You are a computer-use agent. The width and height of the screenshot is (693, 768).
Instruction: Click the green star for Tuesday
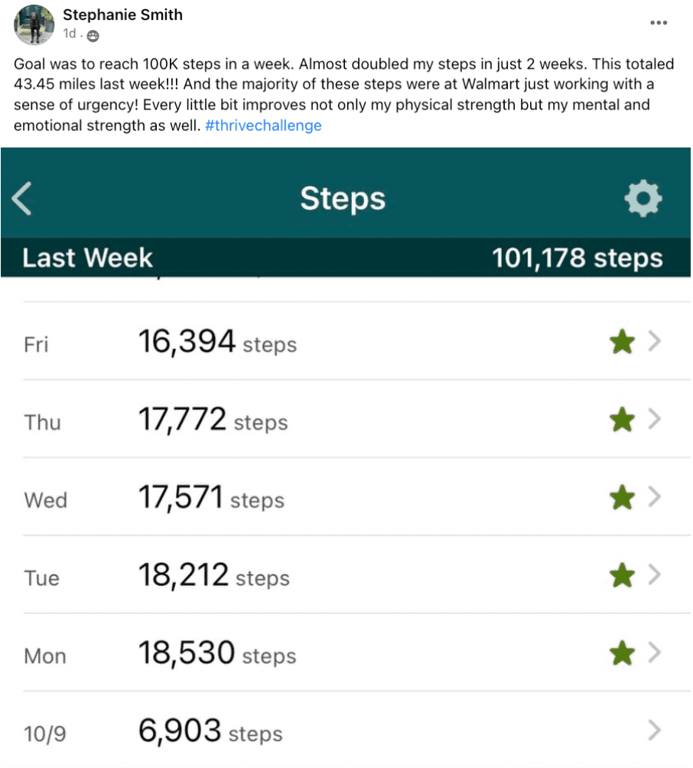coord(622,575)
